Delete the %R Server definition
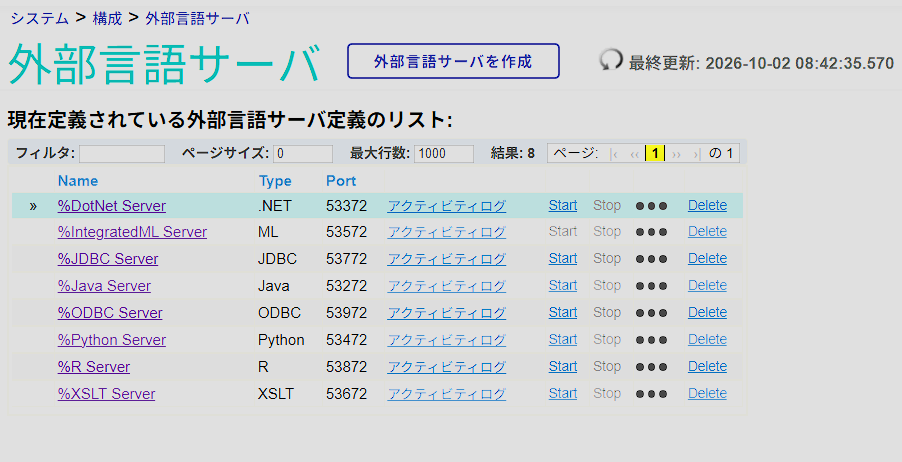This screenshot has height=462, width=902. tap(708, 366)
